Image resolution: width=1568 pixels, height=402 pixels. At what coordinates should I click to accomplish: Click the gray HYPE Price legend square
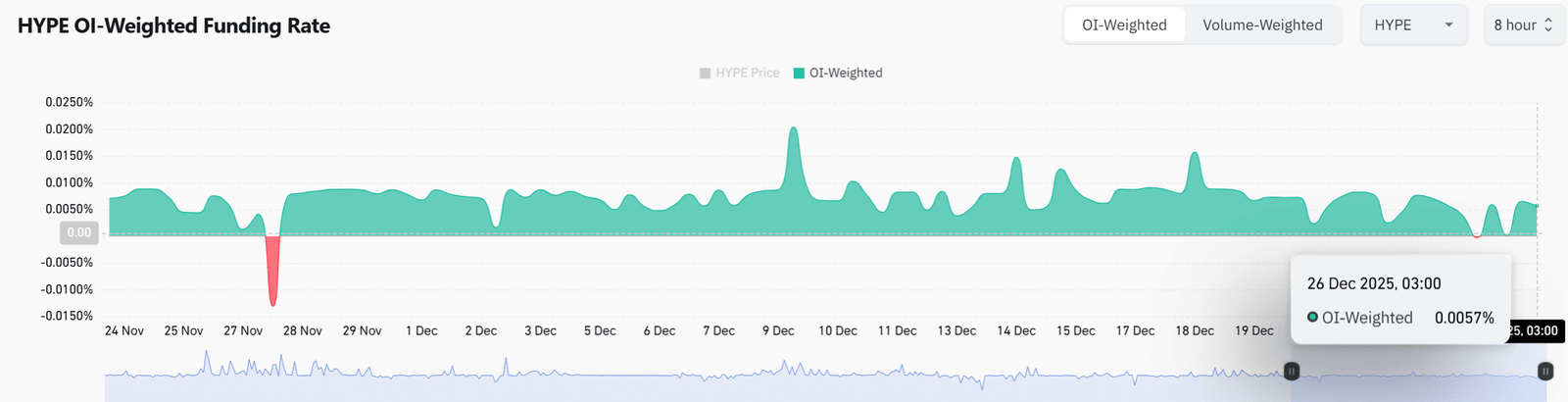tap(705, 73)
